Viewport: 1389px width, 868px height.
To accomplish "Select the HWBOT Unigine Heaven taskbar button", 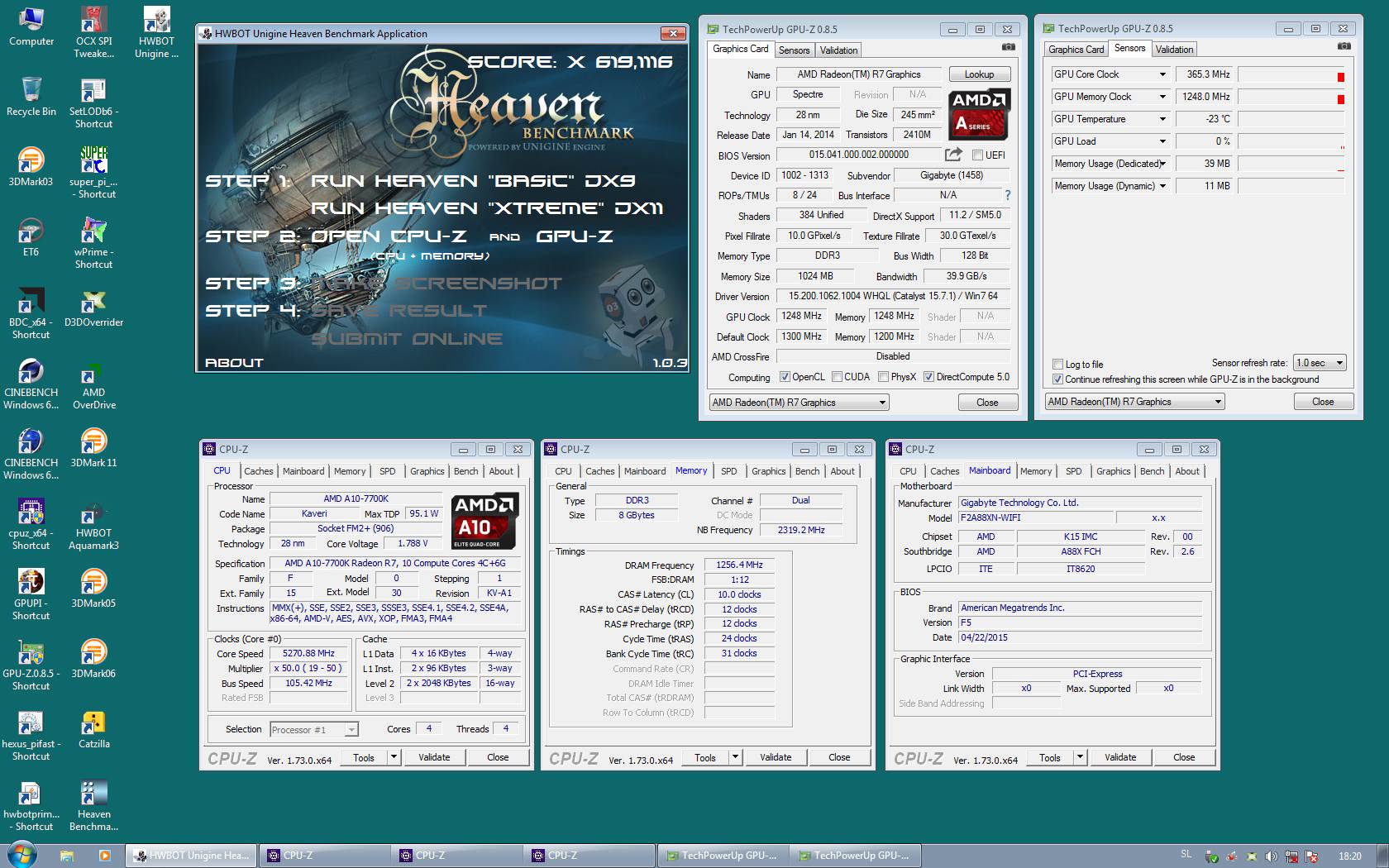I will (x=192, y=856).
